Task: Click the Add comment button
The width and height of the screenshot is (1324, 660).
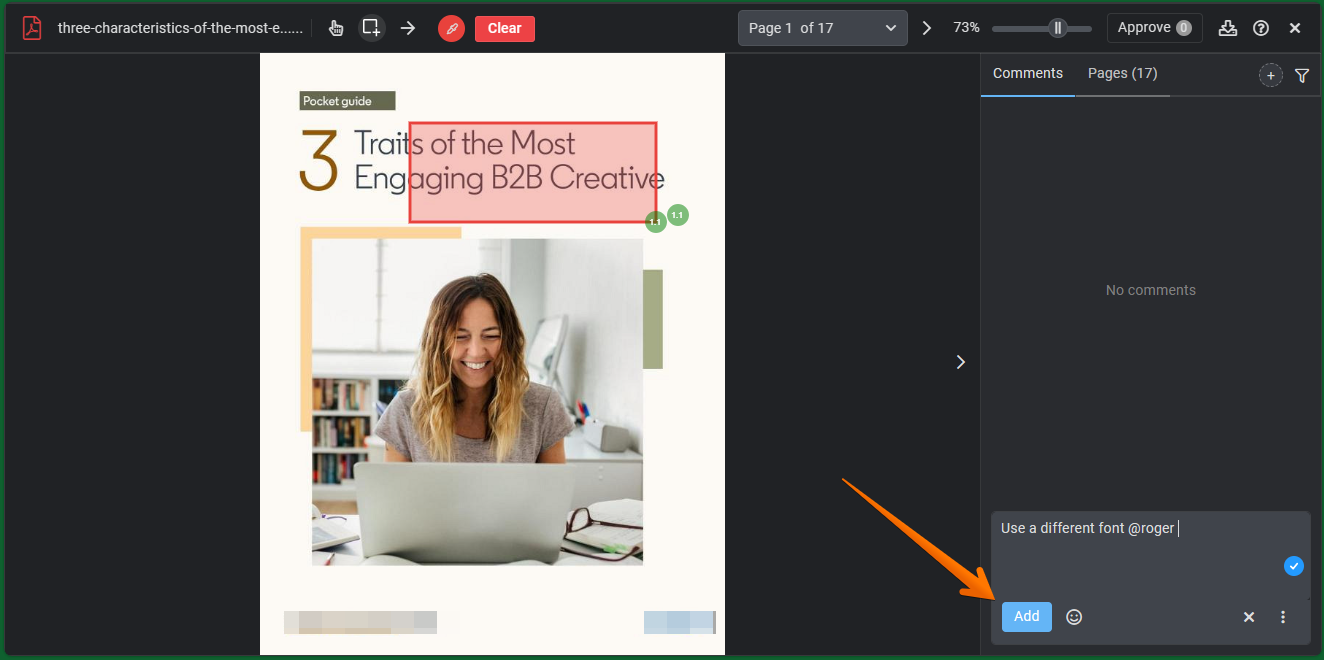Action: [1026, 616]
